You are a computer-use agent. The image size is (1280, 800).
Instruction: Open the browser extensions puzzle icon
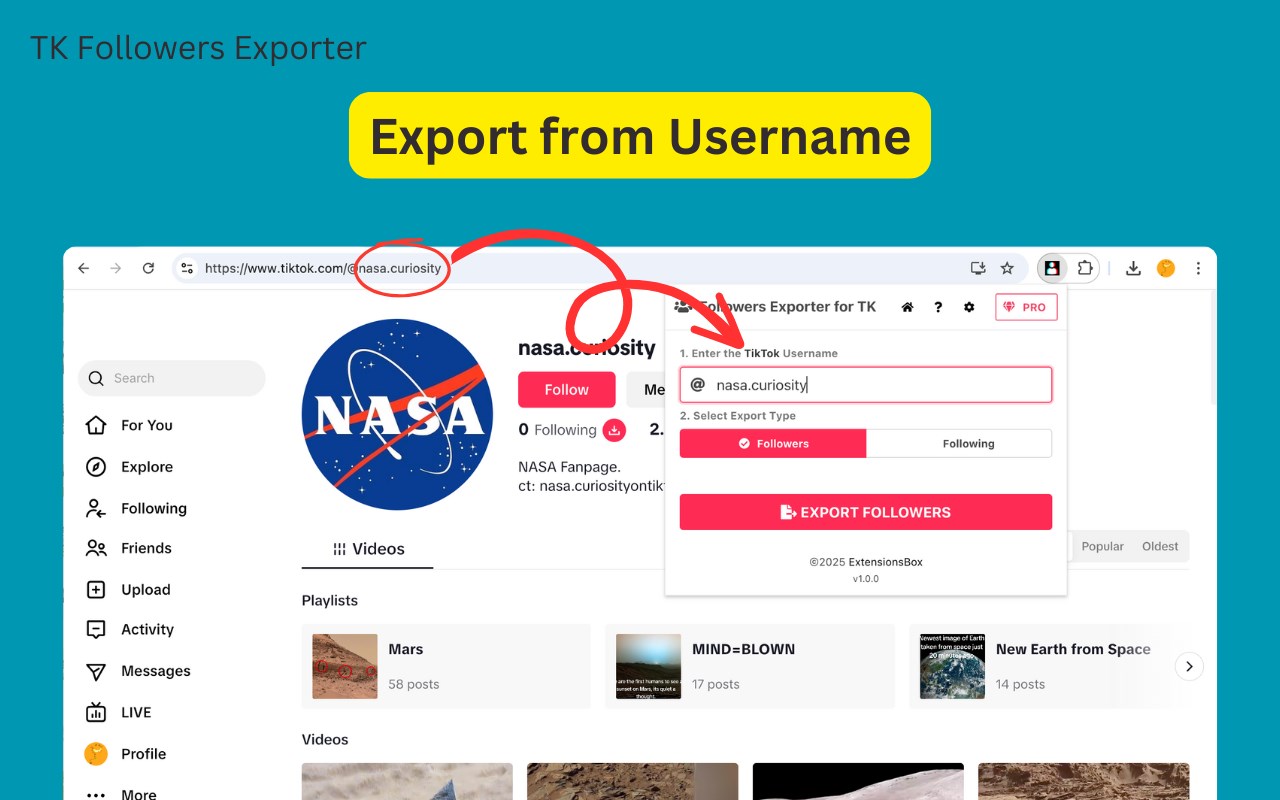pyautogui.click(x=1085, y=268)
